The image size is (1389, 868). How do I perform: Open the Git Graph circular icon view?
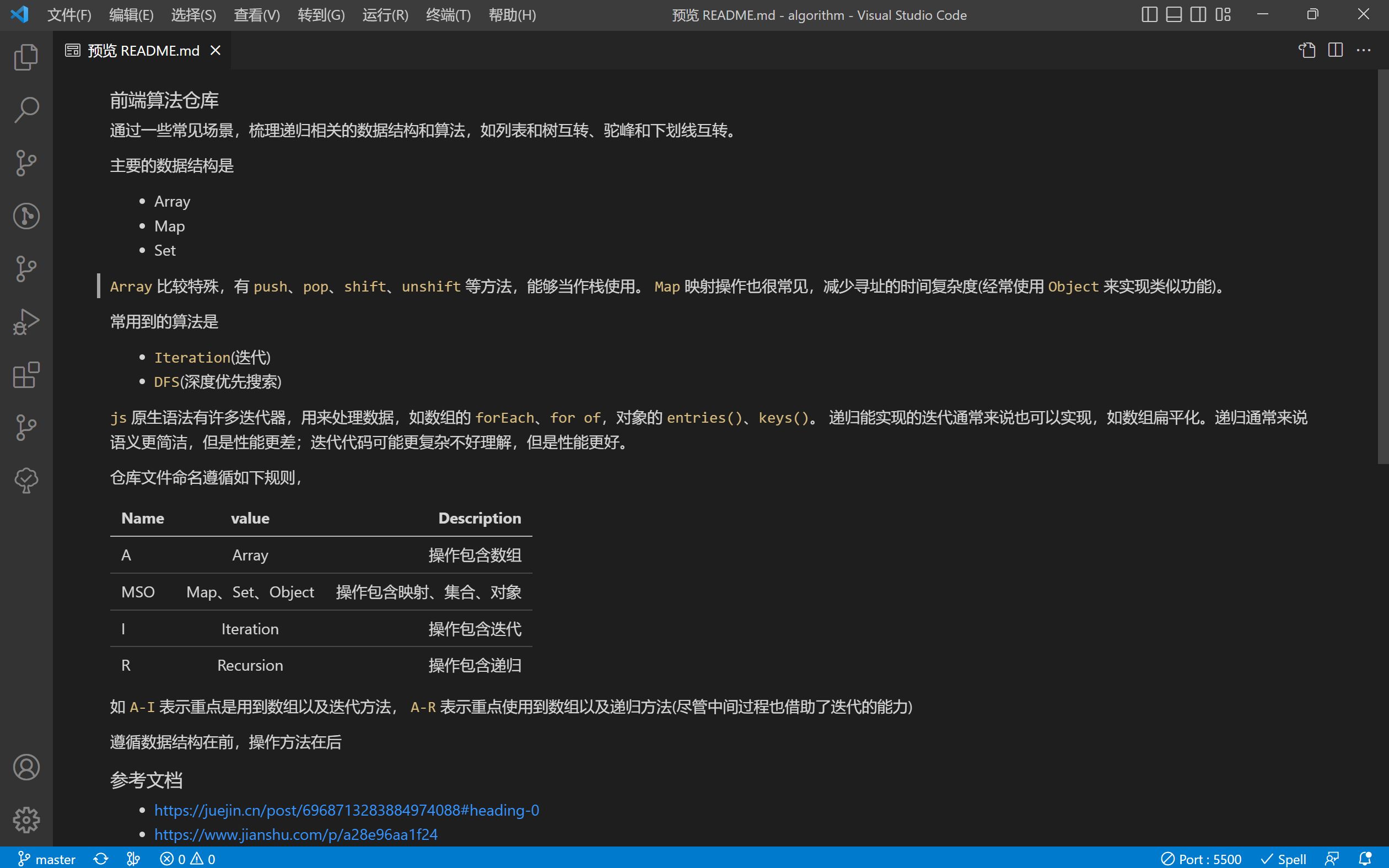point(26,216)
